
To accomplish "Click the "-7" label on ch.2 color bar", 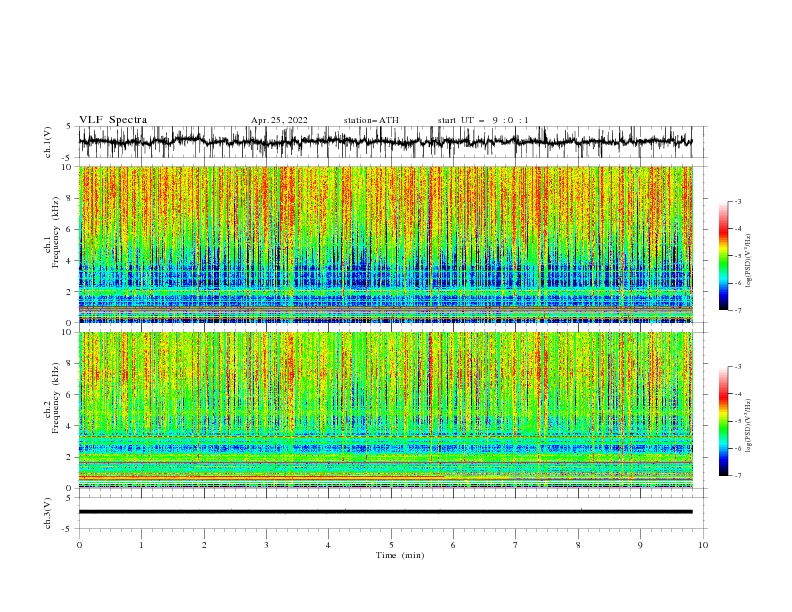I will pyautogui.click(x=737, y=476).
